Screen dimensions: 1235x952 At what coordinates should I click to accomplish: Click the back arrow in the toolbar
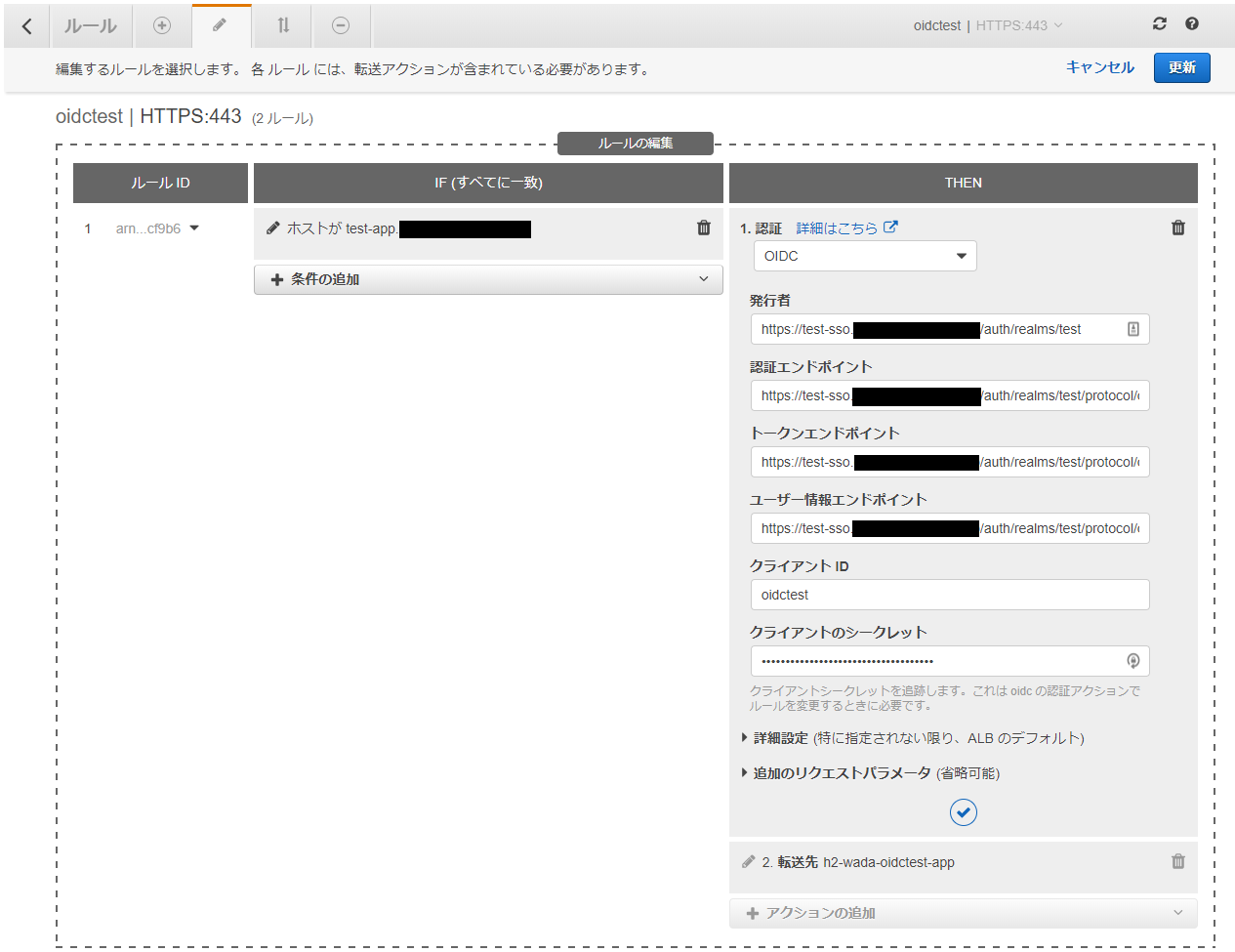coord(25,25)
